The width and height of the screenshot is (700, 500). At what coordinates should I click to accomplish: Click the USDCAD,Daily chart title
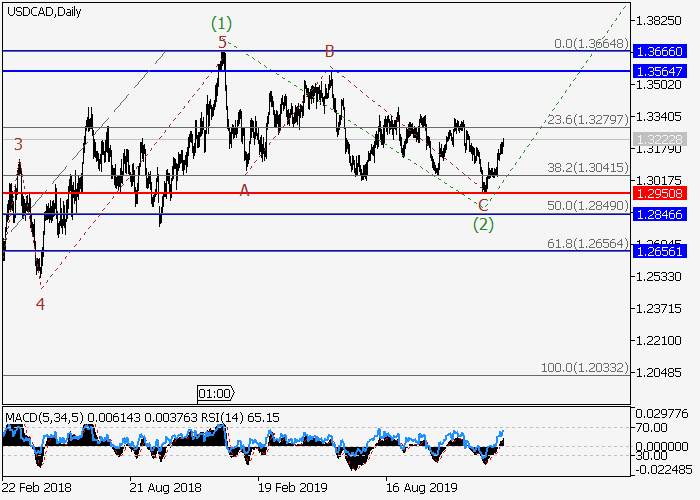(x=45, y=11)
